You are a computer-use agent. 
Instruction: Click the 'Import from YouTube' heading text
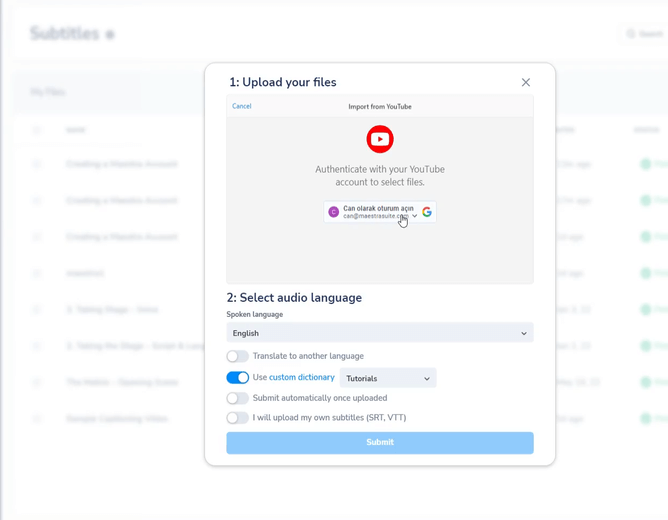coord(380,106)
